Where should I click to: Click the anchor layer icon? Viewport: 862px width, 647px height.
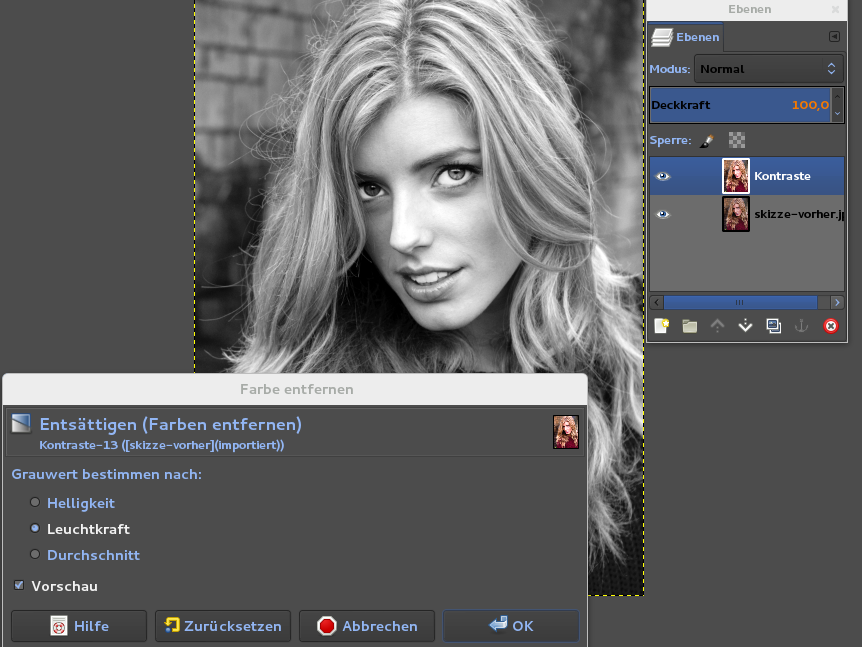pos(801,326)
